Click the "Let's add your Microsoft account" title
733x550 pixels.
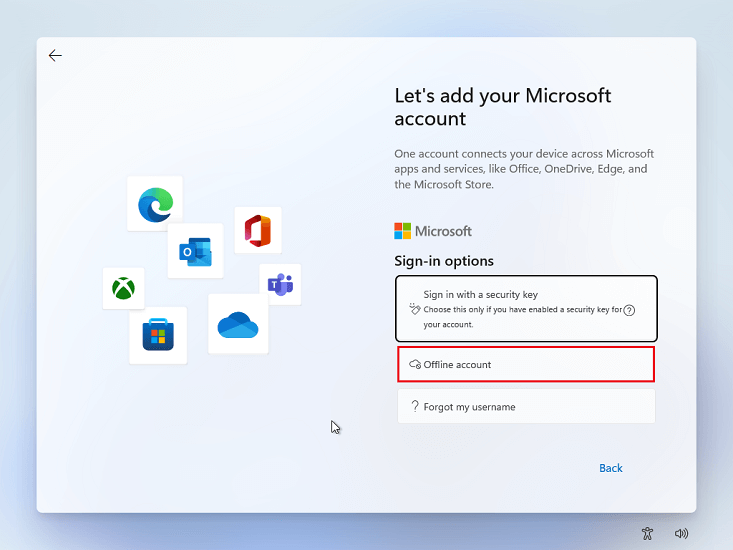click(x=502, y=107)
